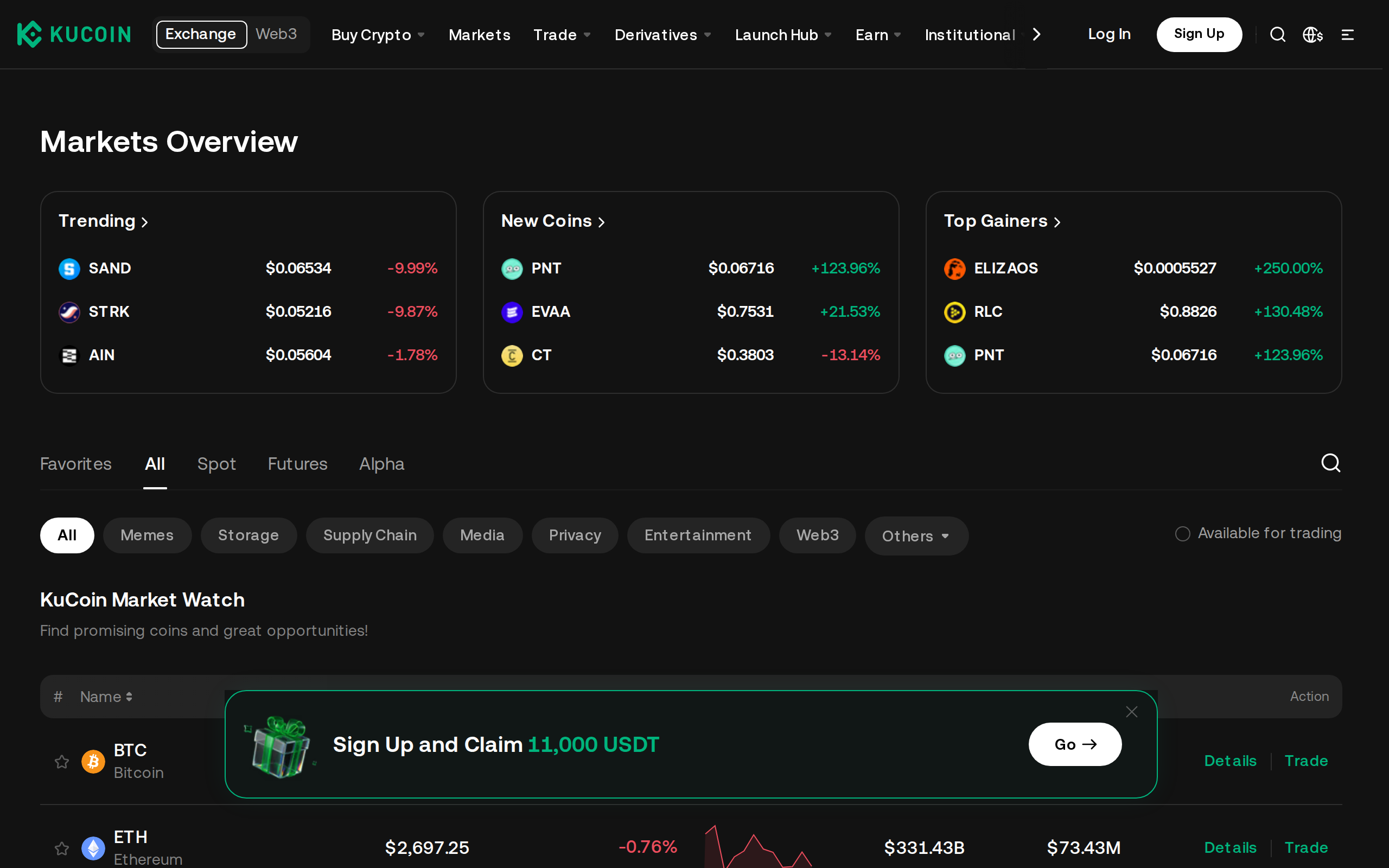Image resolution: width=1389 pixels, height=868 pixels.
Task: Expand the Buy Crypto menu
Action: tap(378, 35)
